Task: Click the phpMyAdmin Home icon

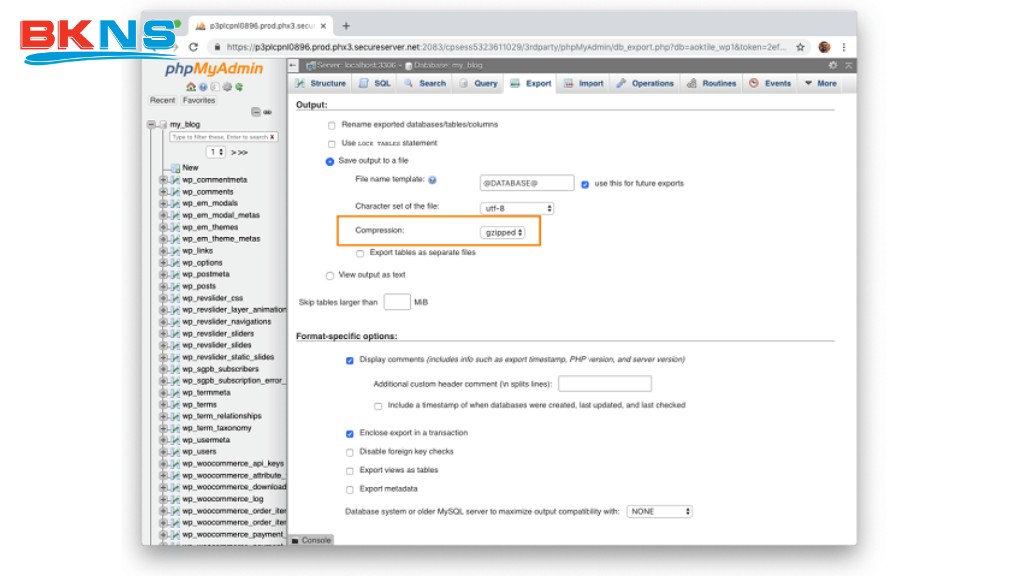Action: coord(190,87)
